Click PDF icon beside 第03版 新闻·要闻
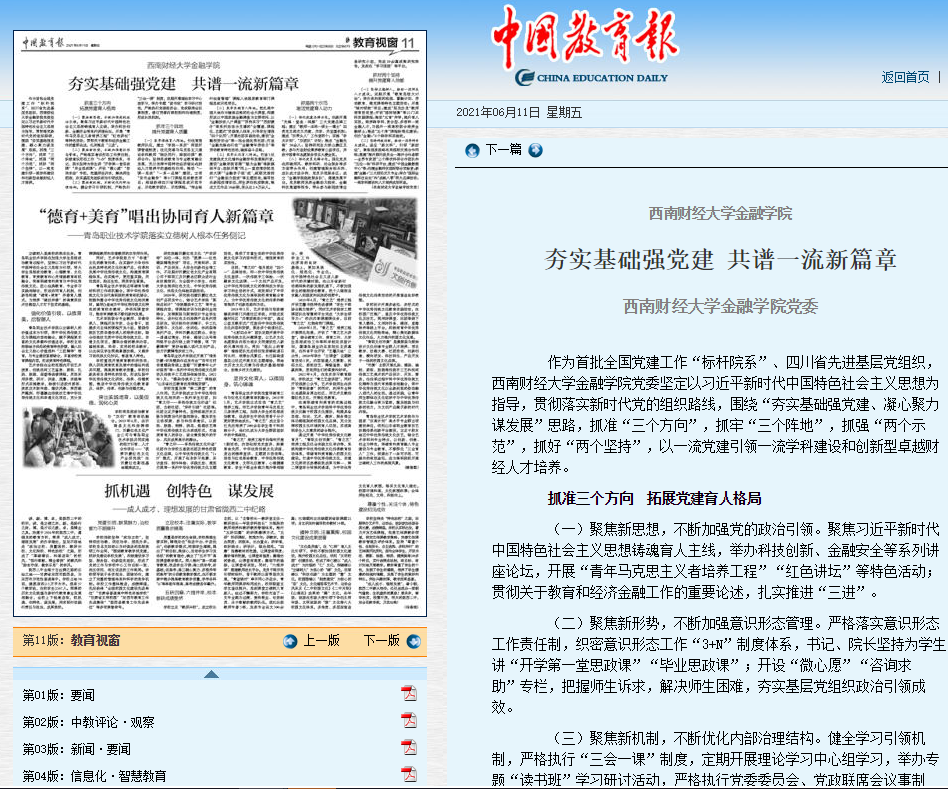This screenshot has height=789, width=948. click(x=409, y=748)
